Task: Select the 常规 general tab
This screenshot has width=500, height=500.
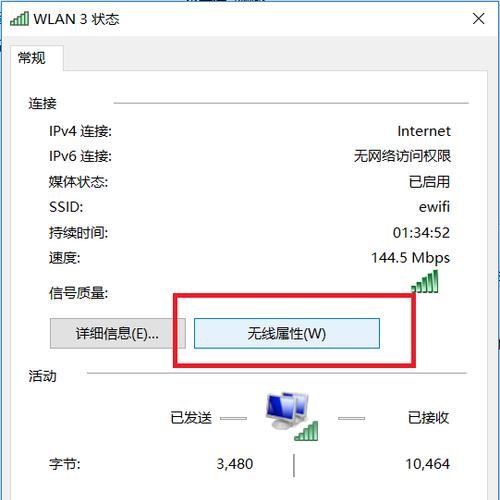Action: pos(32,58)
